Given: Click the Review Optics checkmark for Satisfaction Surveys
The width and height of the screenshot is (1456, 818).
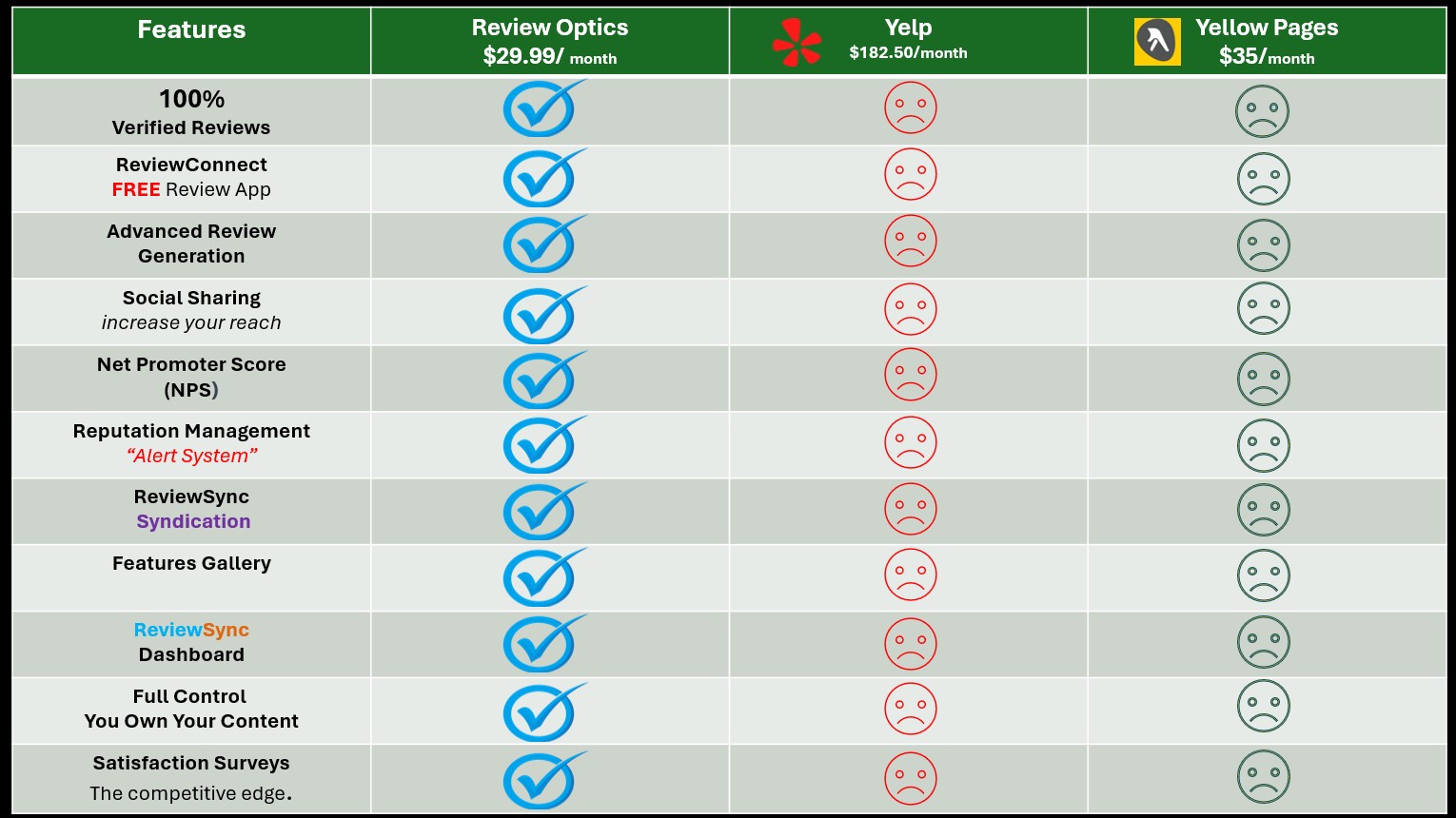Looking at the screenshot, I should tap(542, 780).
